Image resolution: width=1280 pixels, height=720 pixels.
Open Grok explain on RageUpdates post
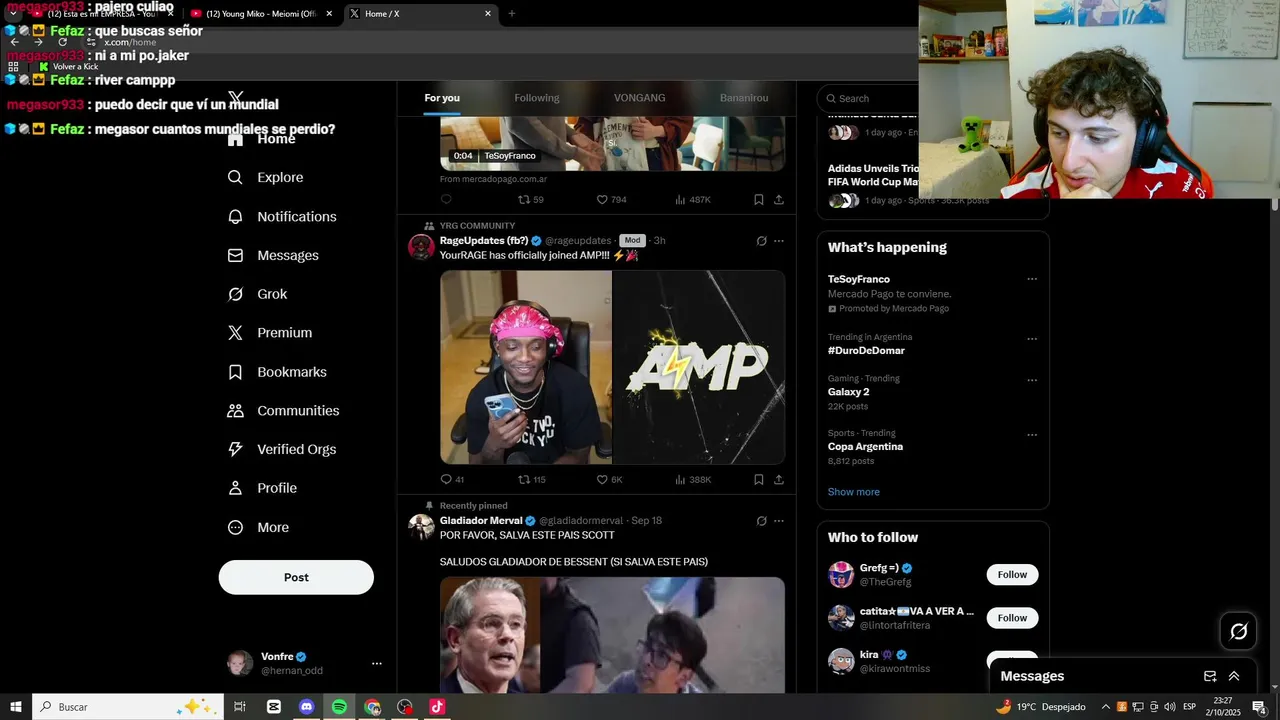pos(761,241)
